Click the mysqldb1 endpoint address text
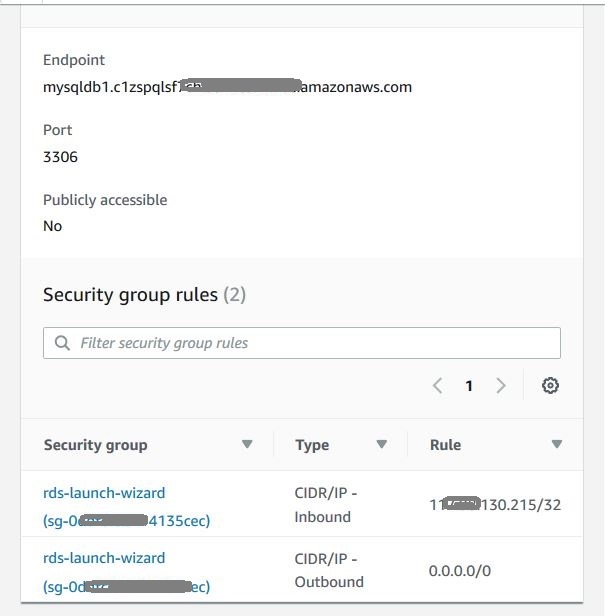This screenshot has width=605, height=616. point(227,87)
